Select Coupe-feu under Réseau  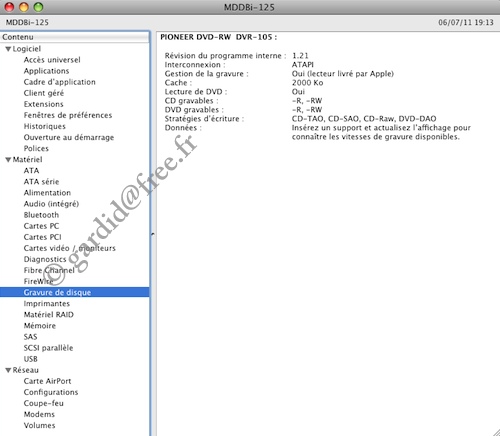44,403
